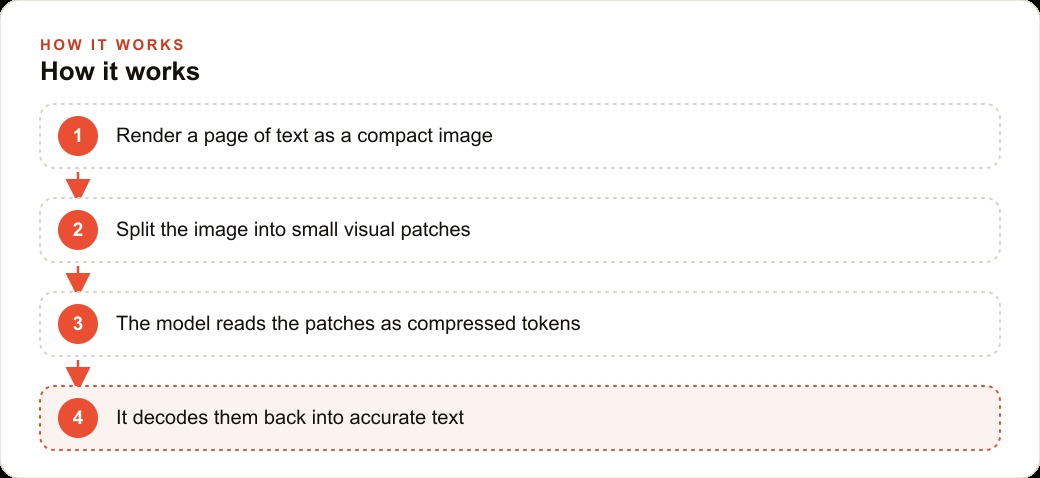The height and width of the screenshot is (478, 1040).
Task: Click "Split the image into small visual patches"
Action: (293, 230)
